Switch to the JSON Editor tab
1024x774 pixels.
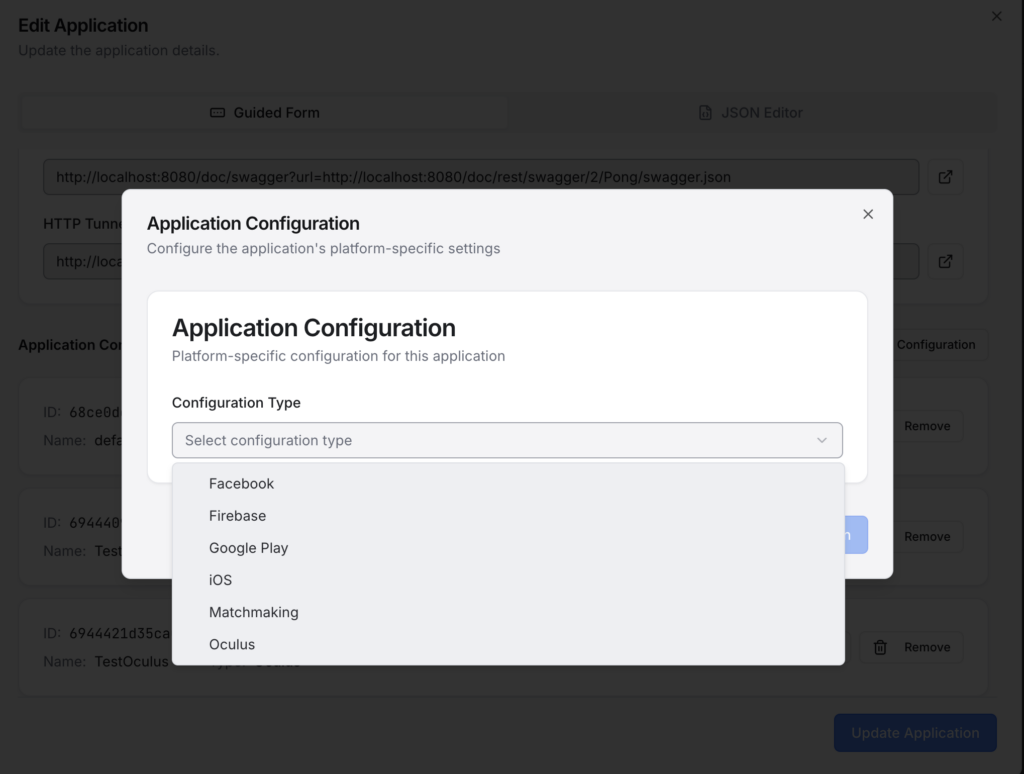click(750, 113)
